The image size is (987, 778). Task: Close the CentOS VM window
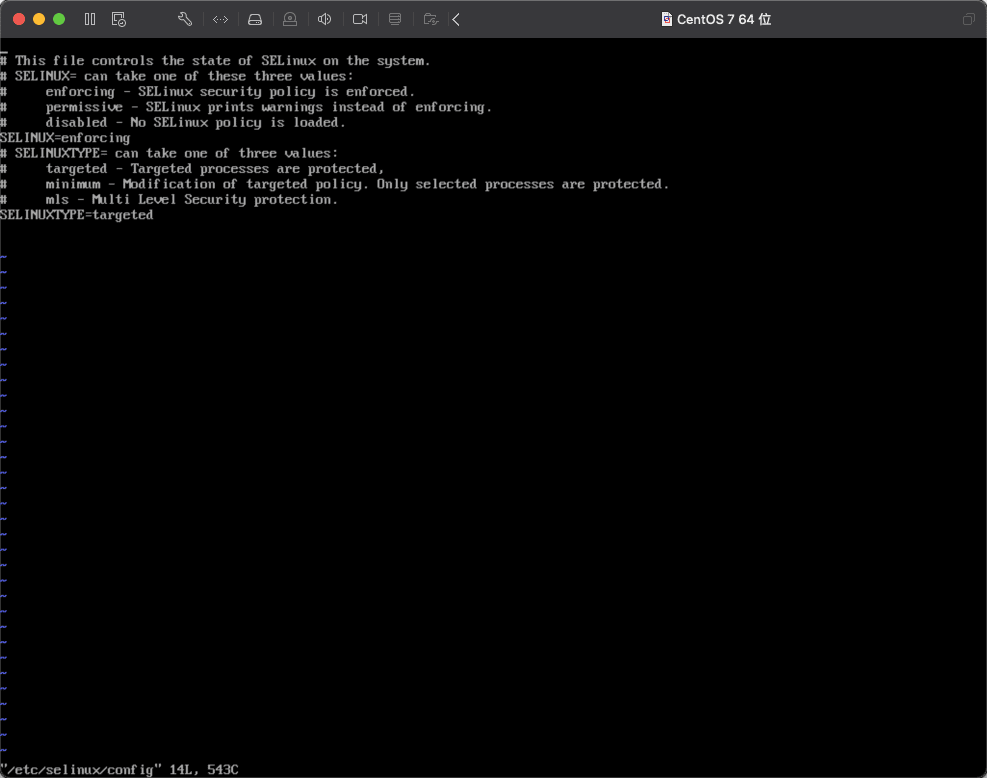coord(19,19)
